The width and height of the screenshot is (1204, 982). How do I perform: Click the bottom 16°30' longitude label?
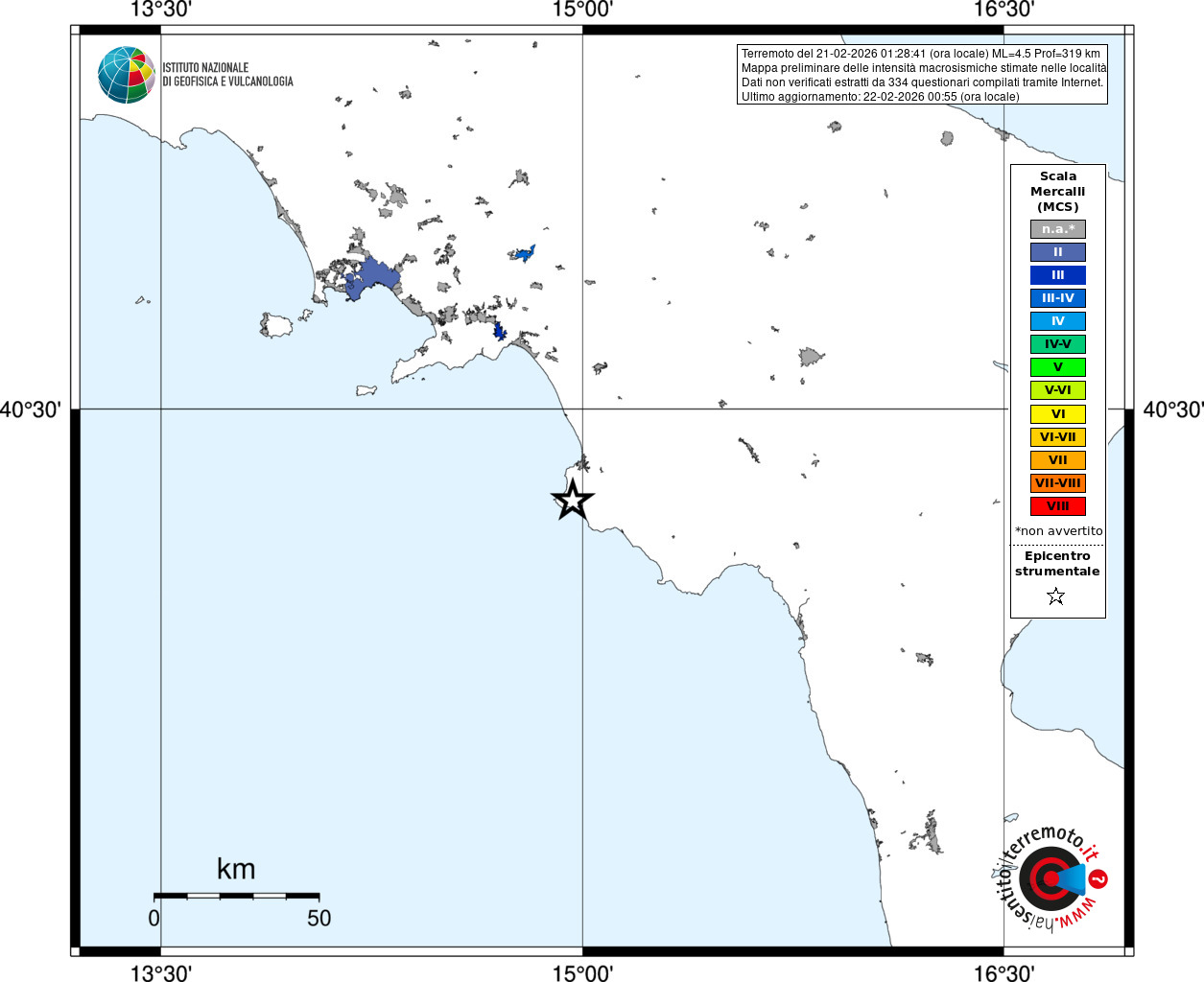tap(1003, 972)
